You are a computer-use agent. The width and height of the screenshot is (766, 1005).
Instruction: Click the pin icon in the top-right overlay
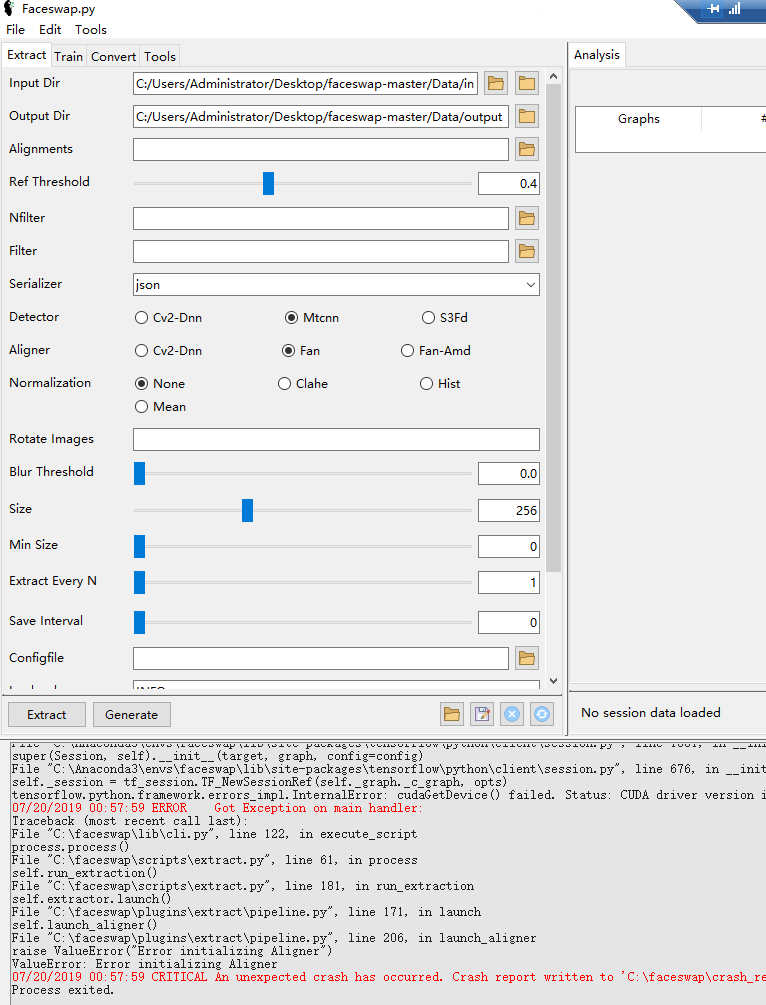[713, 9]
